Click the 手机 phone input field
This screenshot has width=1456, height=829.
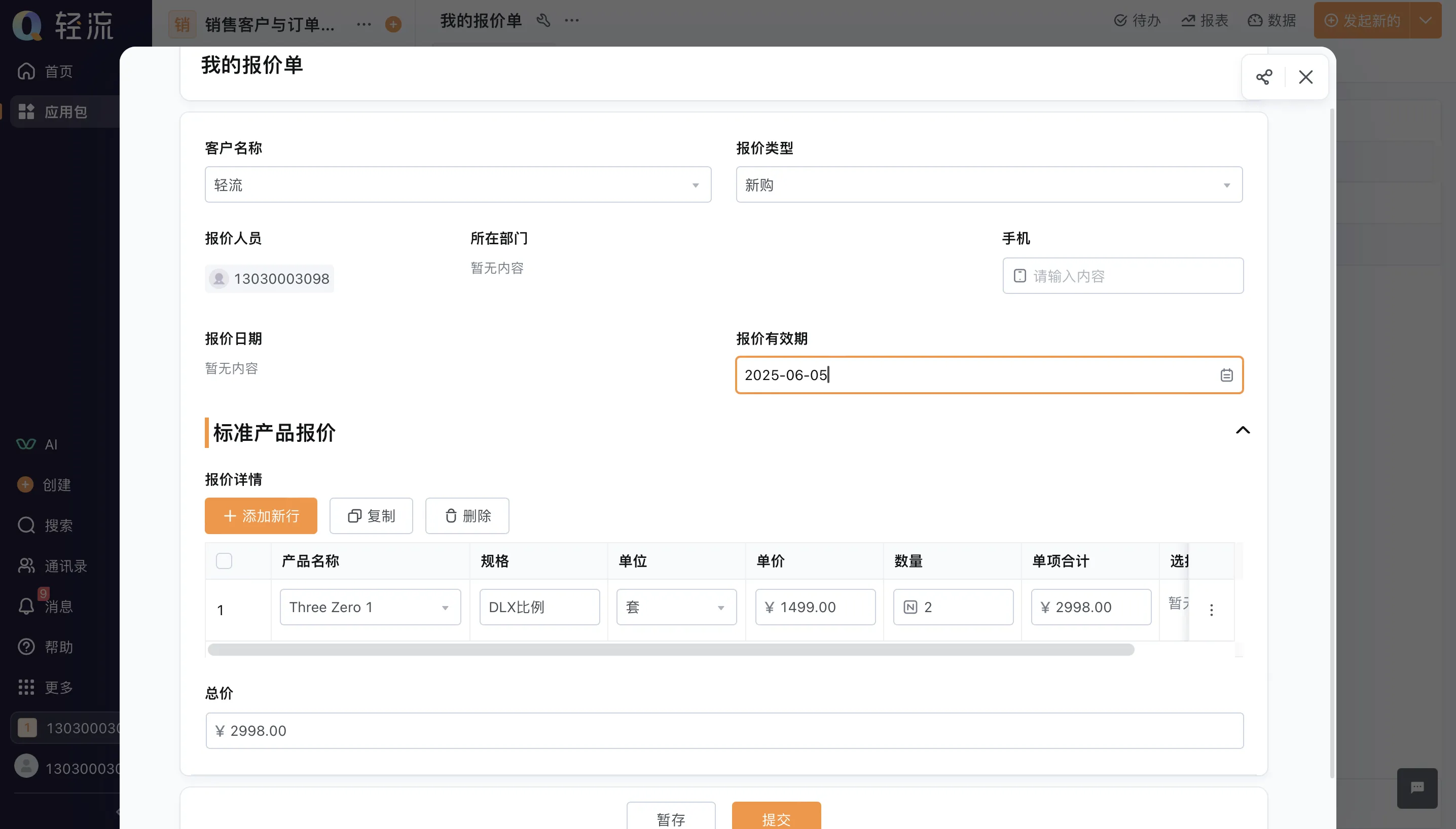point(1122,276)
